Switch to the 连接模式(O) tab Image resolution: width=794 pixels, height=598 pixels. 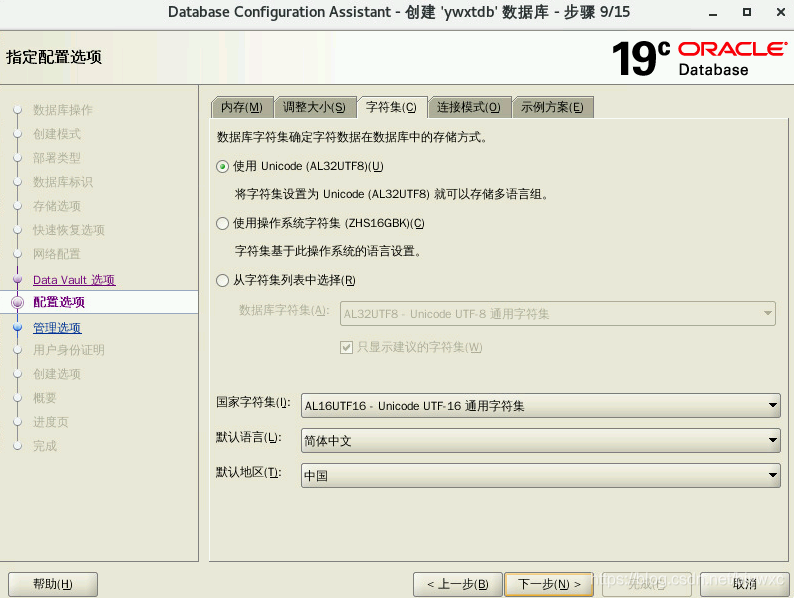(469, 107)
